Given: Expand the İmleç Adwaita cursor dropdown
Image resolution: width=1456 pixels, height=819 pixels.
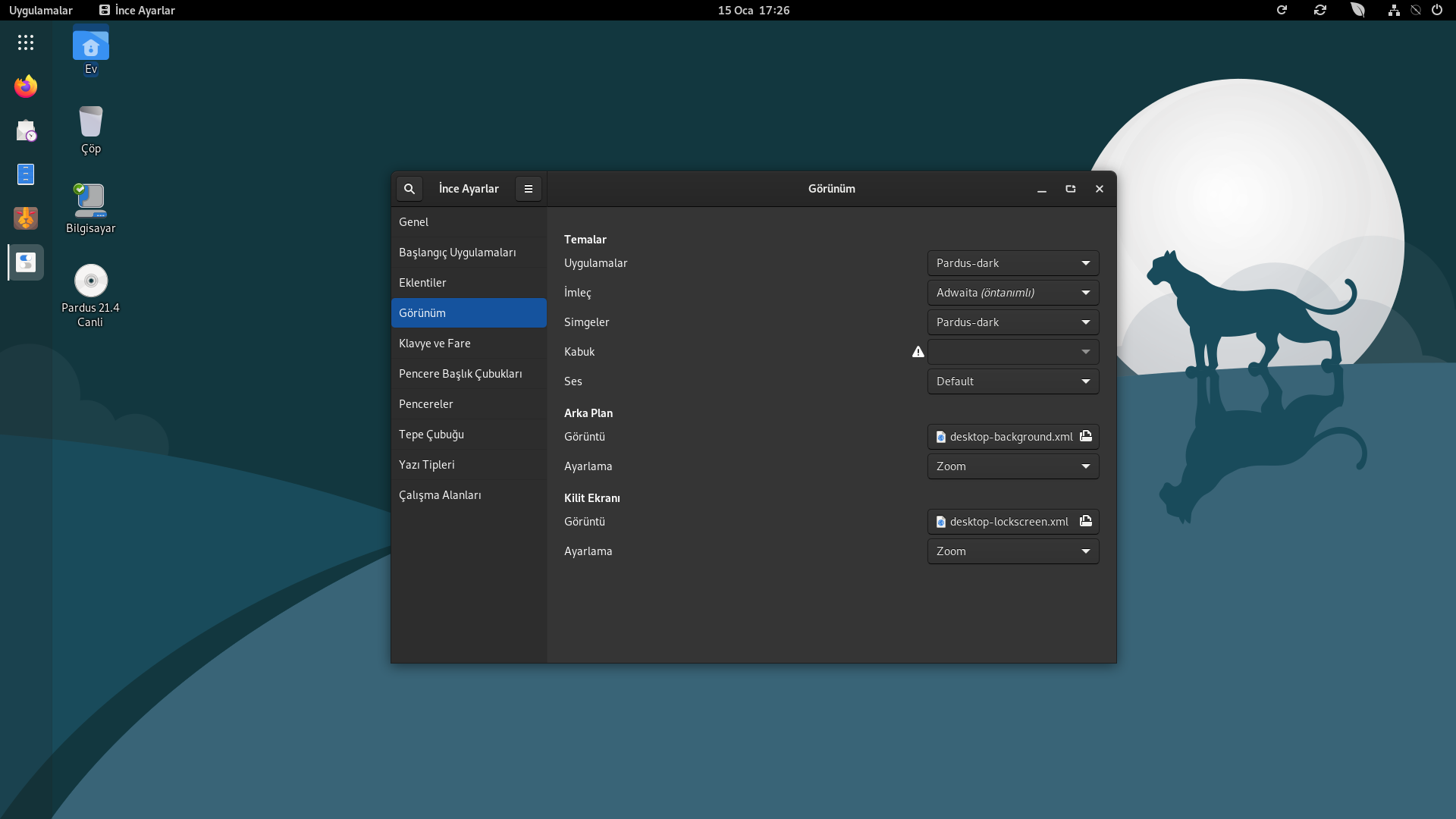Looking at the screenshot, I should tap(1013, 293).
